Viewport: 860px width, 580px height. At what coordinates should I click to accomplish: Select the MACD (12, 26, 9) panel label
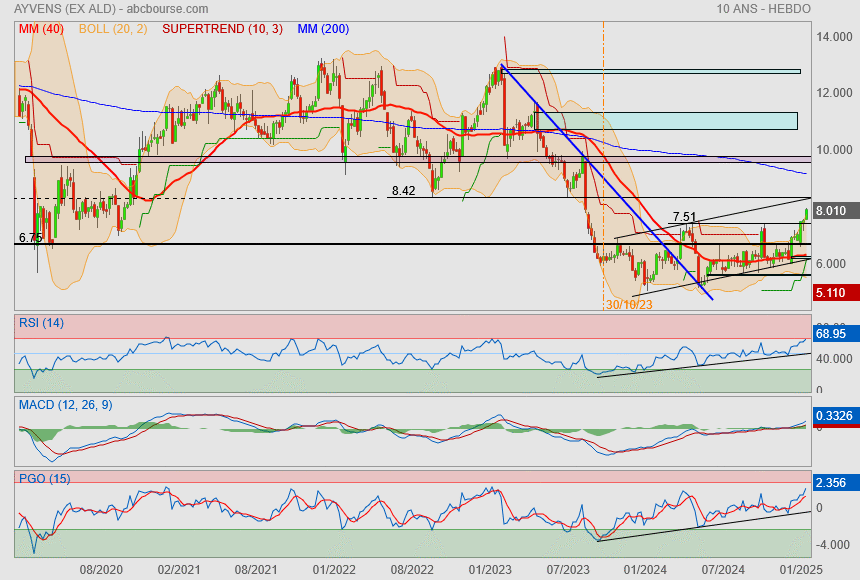pos(65,404)
